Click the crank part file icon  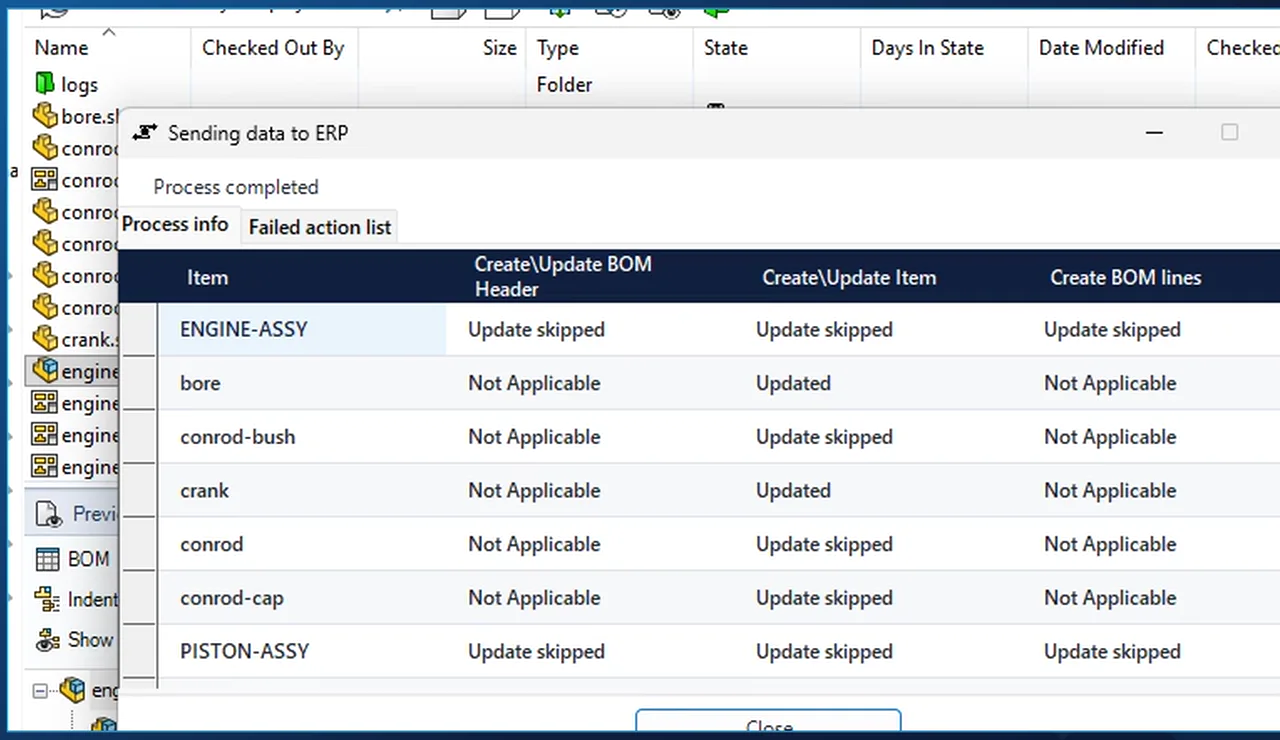click(x=45, y=339)
